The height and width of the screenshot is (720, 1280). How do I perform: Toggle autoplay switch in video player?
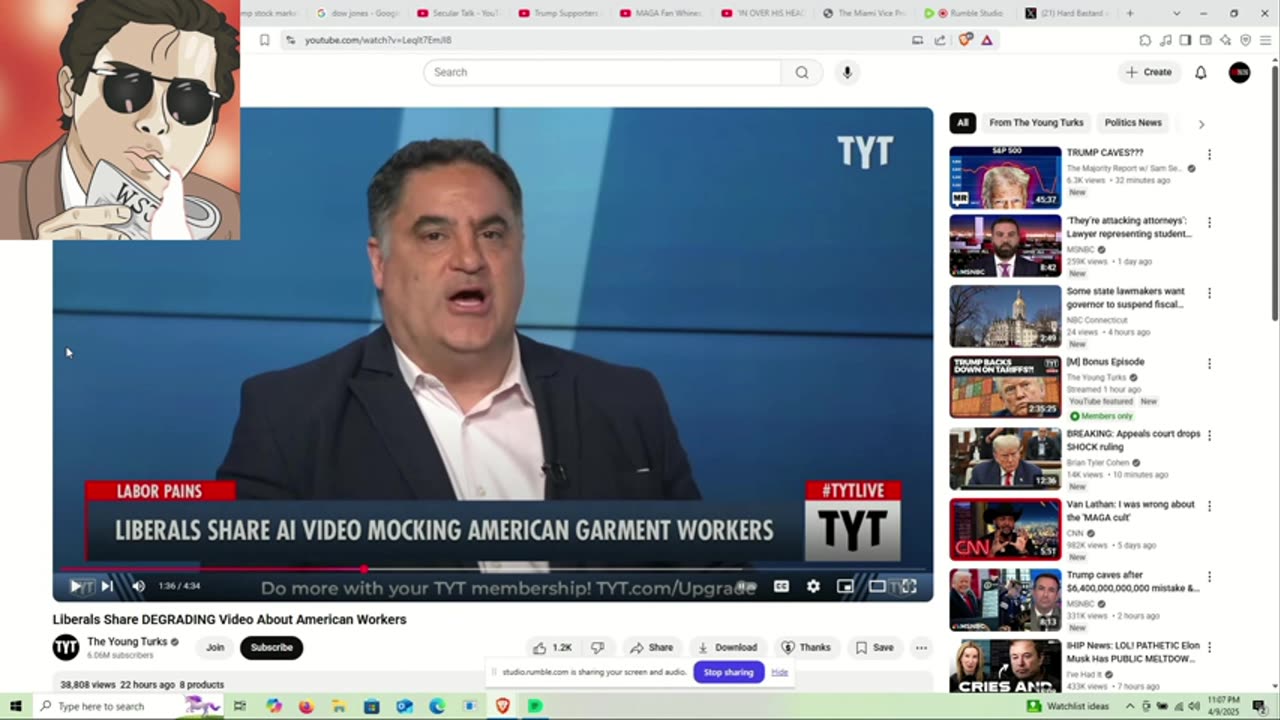pyautogui.click(x=746, y=586)
